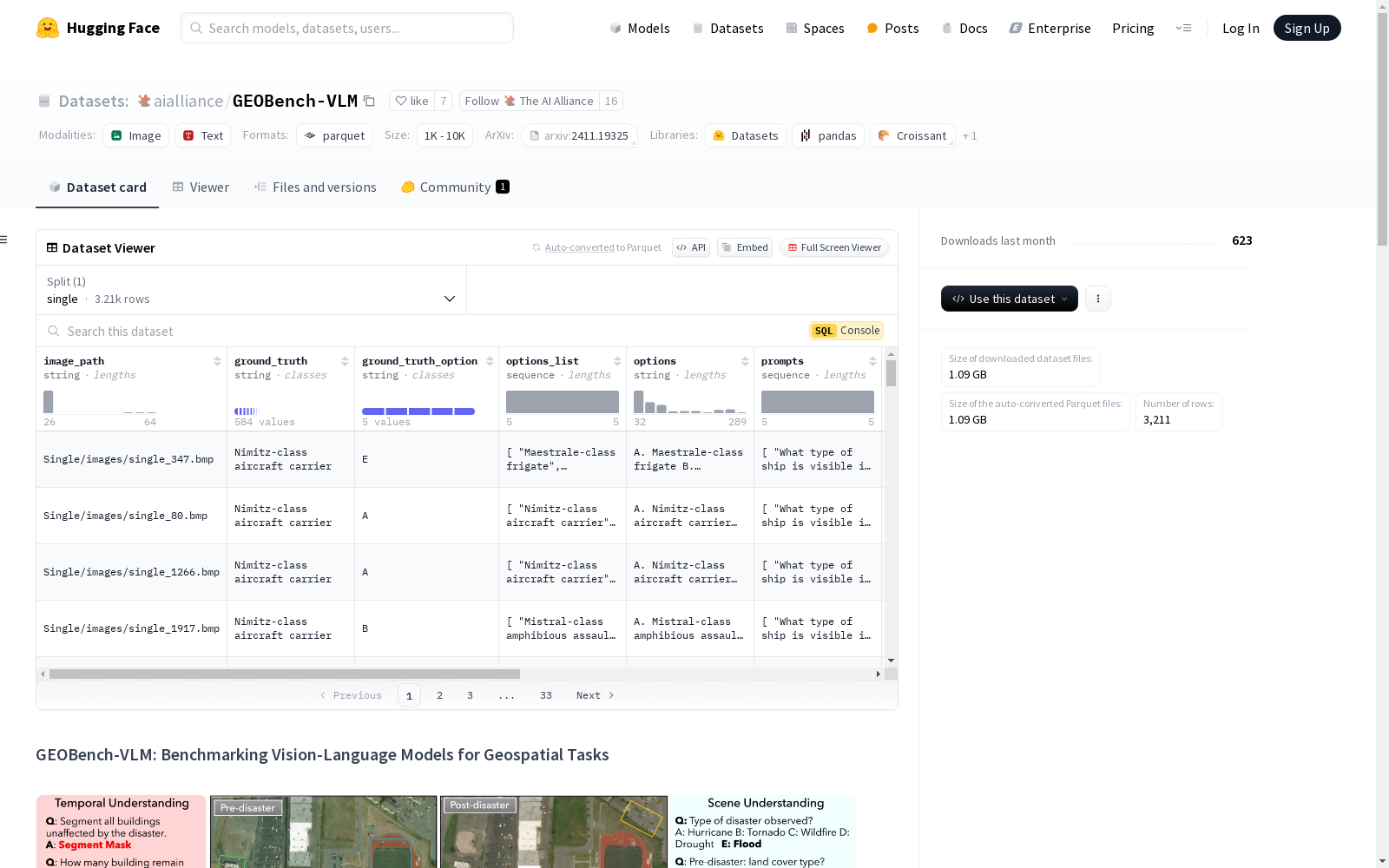Switch to the Viewer tab
Viewport: 1389px width, 868px height.
tap(201, 187)
